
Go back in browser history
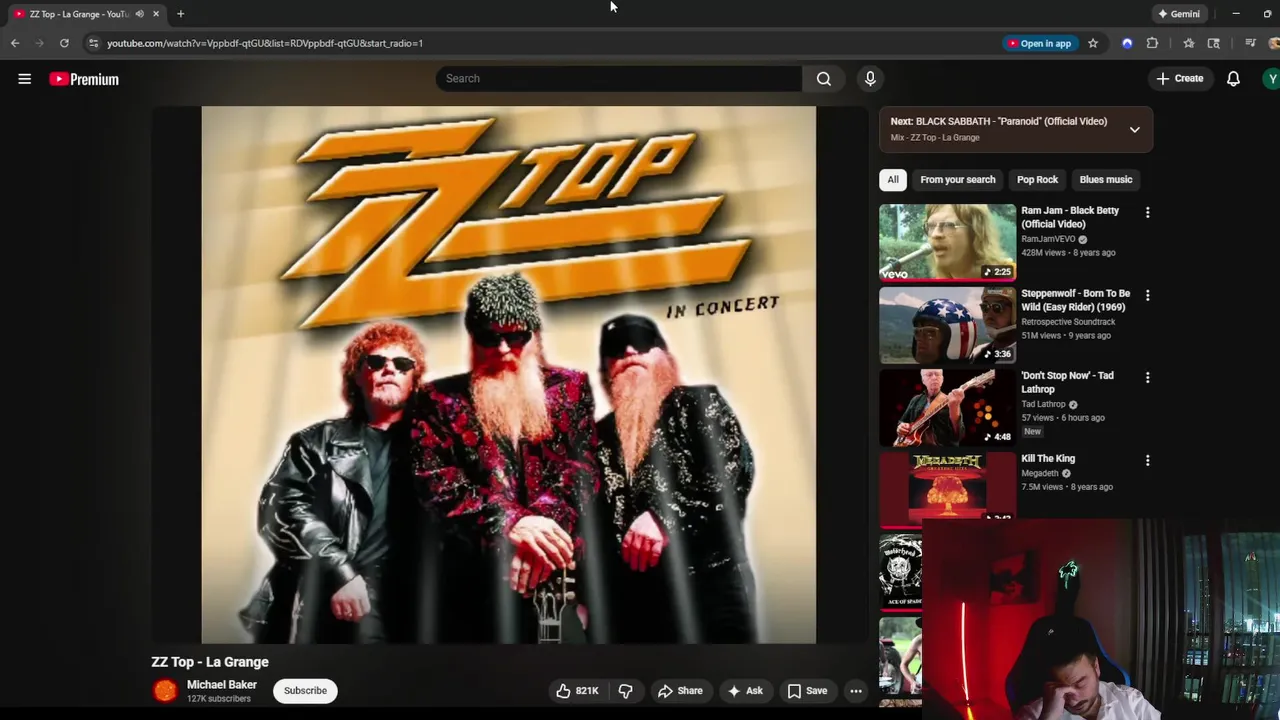15,43
